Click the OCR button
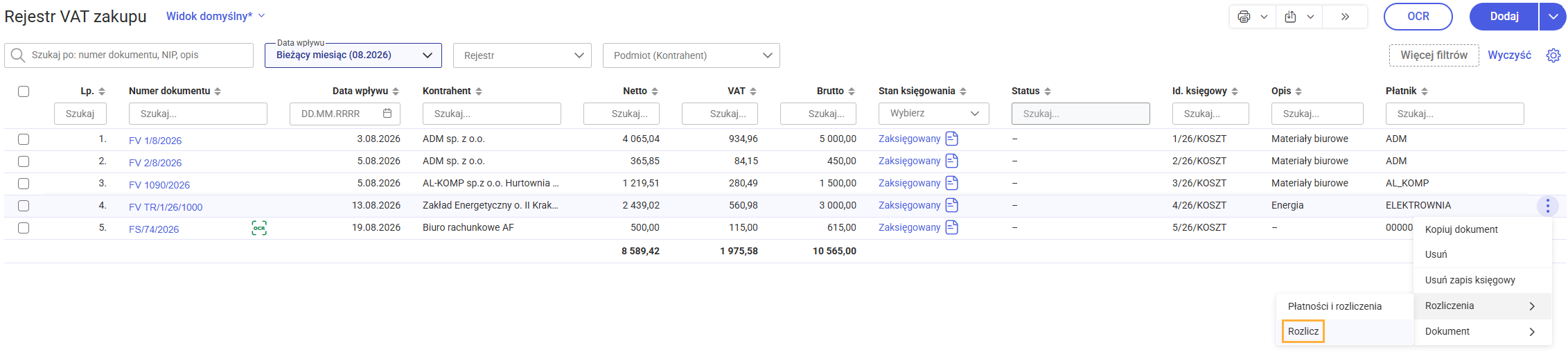Viewport: 1568px width, 352px height. tap(1418, 17)
